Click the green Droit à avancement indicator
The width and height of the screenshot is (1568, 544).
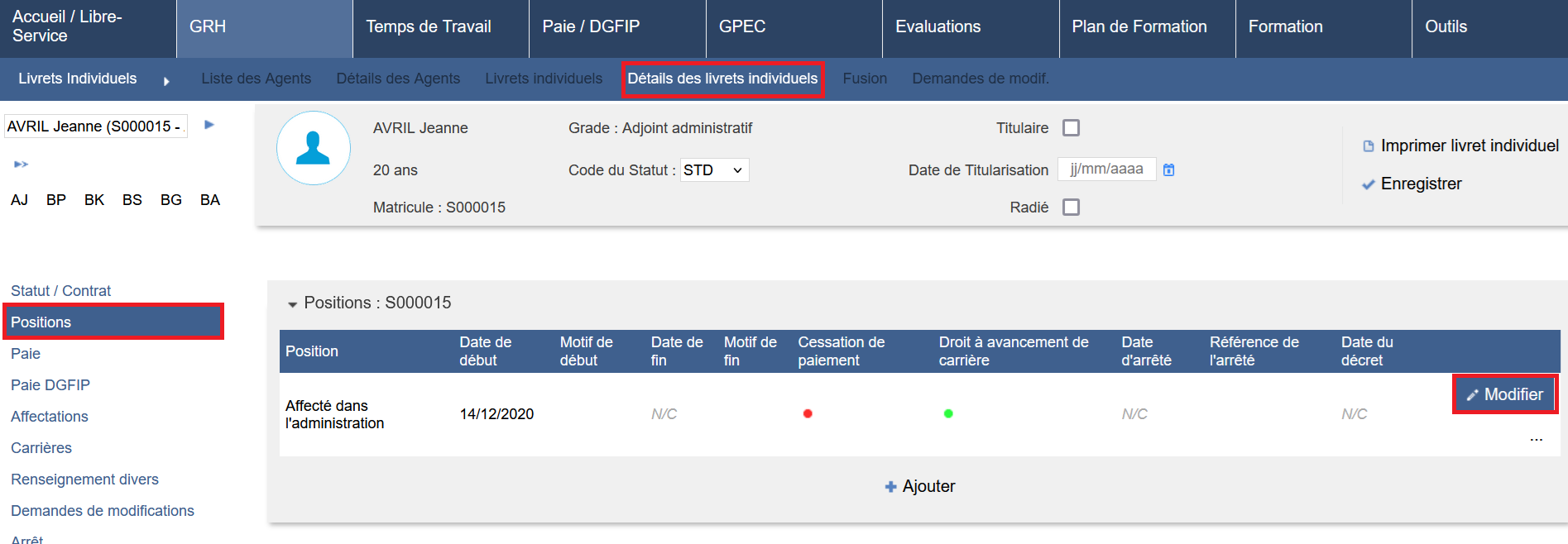pyautogui.click(x=948, y=413)
